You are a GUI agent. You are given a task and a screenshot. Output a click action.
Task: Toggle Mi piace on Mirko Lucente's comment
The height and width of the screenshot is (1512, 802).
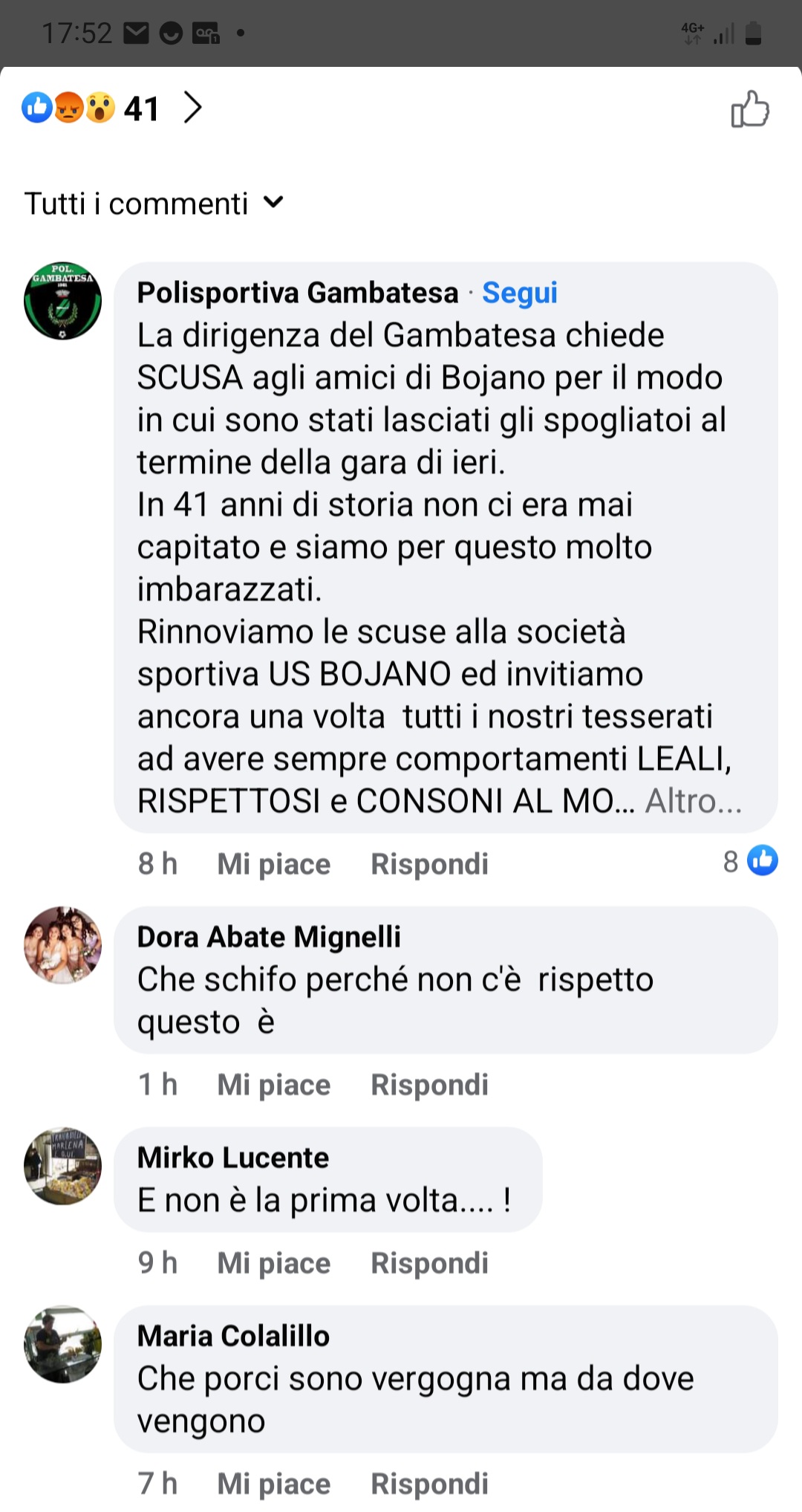(x=273, y=1262)
